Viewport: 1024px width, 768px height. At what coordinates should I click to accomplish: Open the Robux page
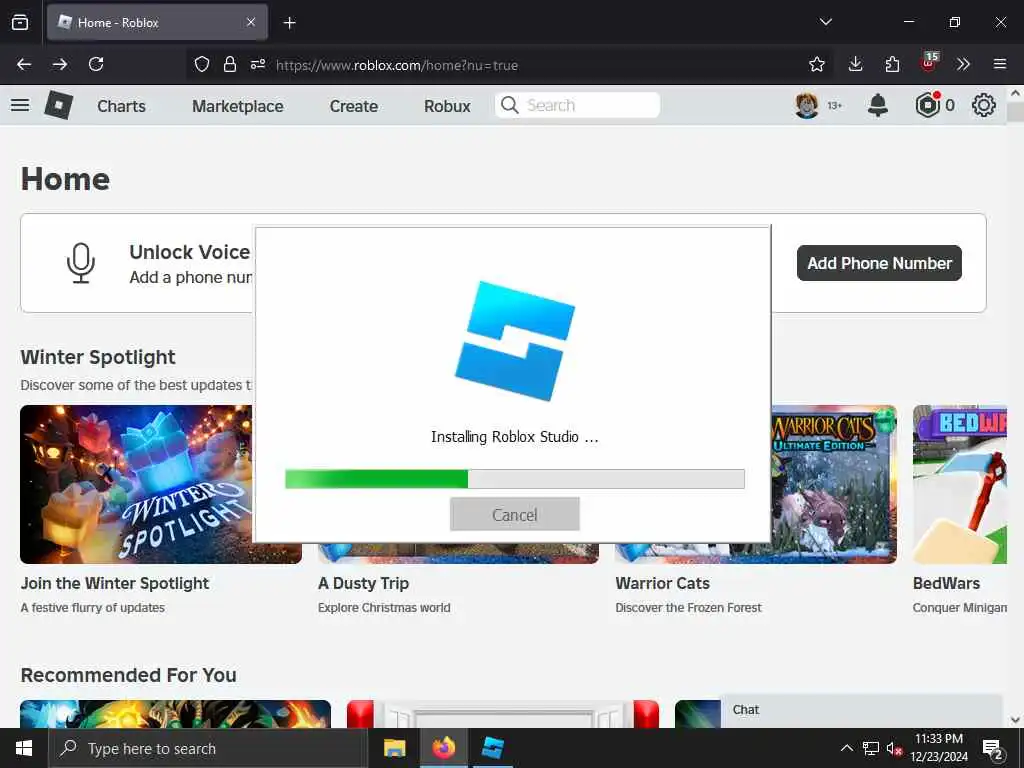point(447,106)
